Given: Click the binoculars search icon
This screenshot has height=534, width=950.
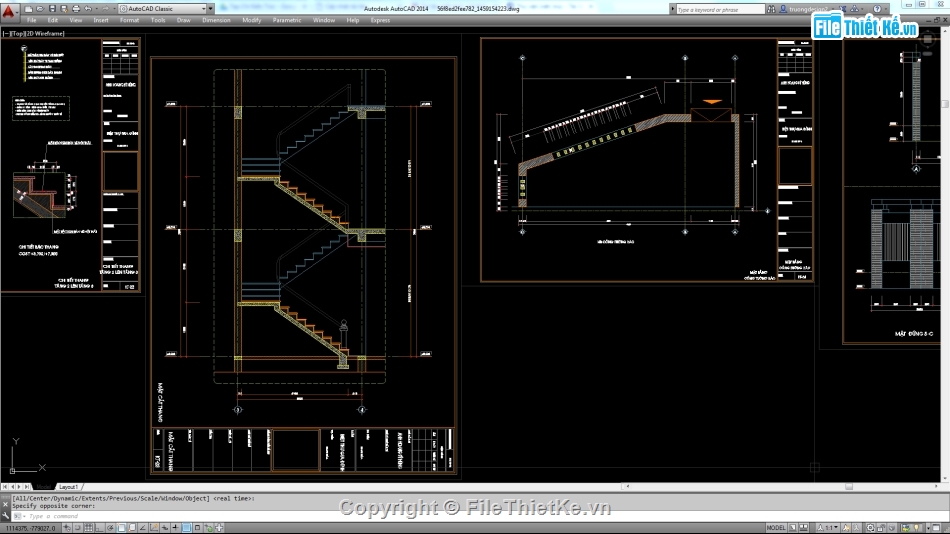Looking at the screenshot, I should tap(771, 9).
